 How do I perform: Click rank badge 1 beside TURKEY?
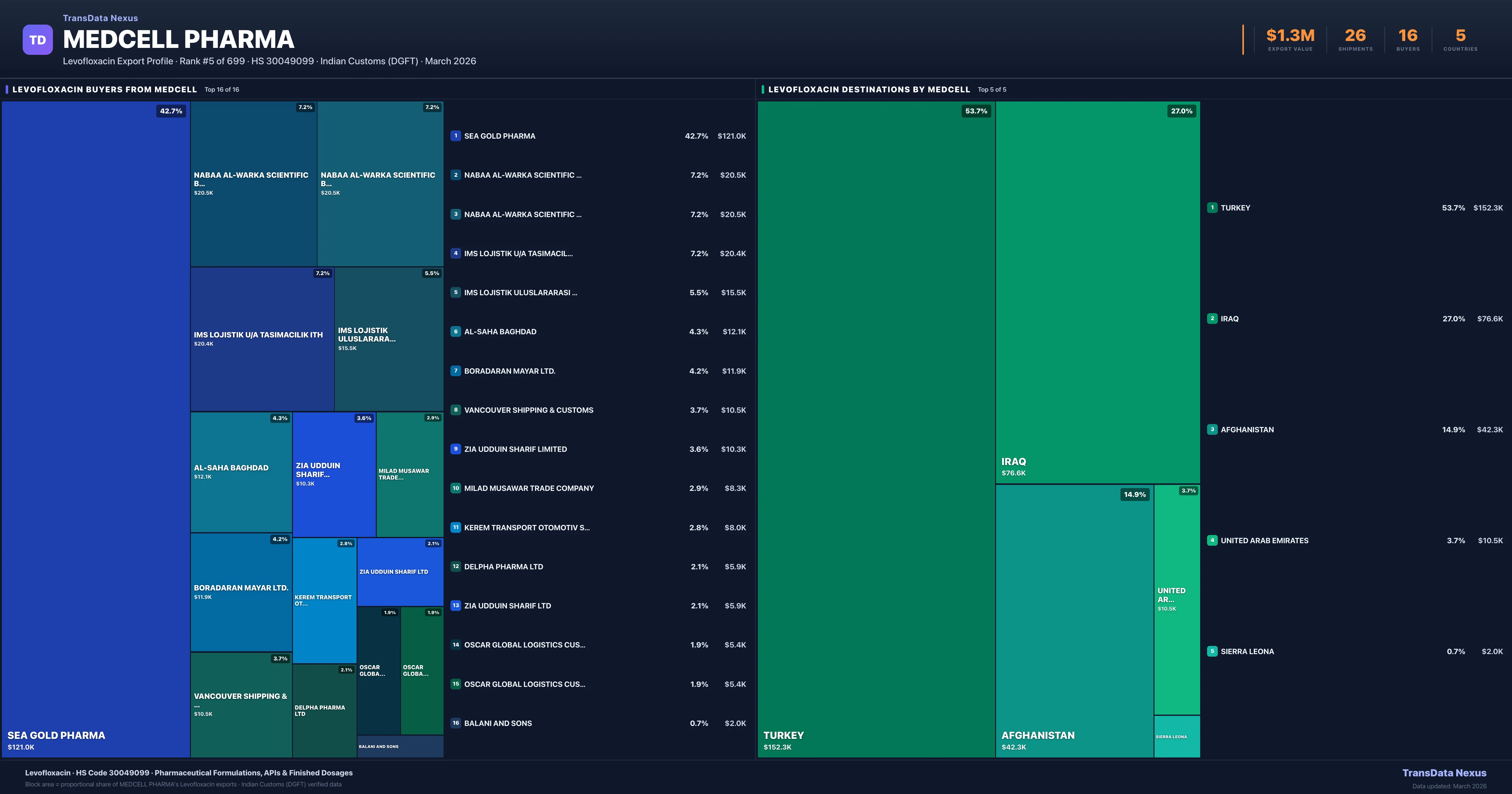1212,207
